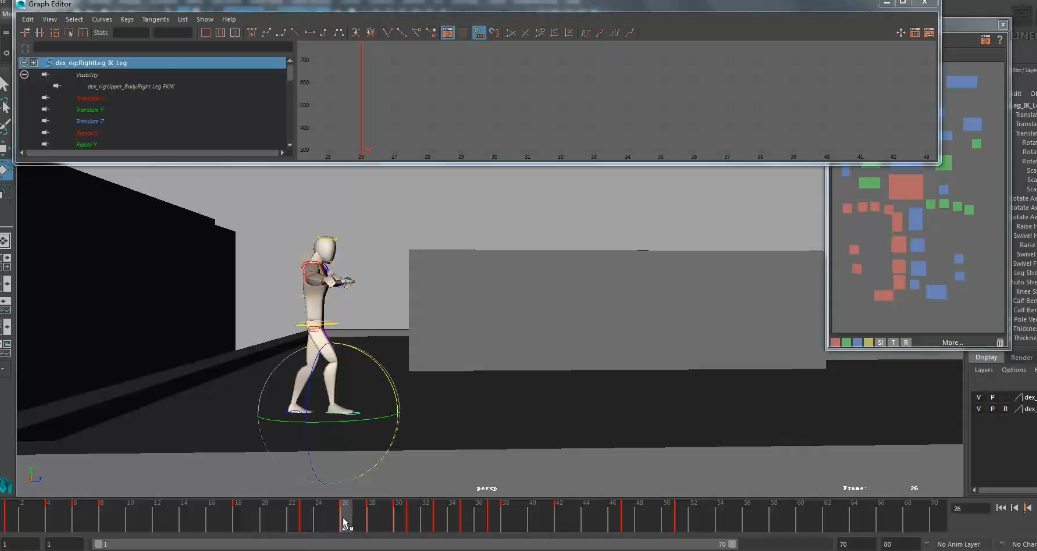This screenshot has width=1037, height=551.
Task: Set pre-infinity cycle
Action: click(586, 32)
